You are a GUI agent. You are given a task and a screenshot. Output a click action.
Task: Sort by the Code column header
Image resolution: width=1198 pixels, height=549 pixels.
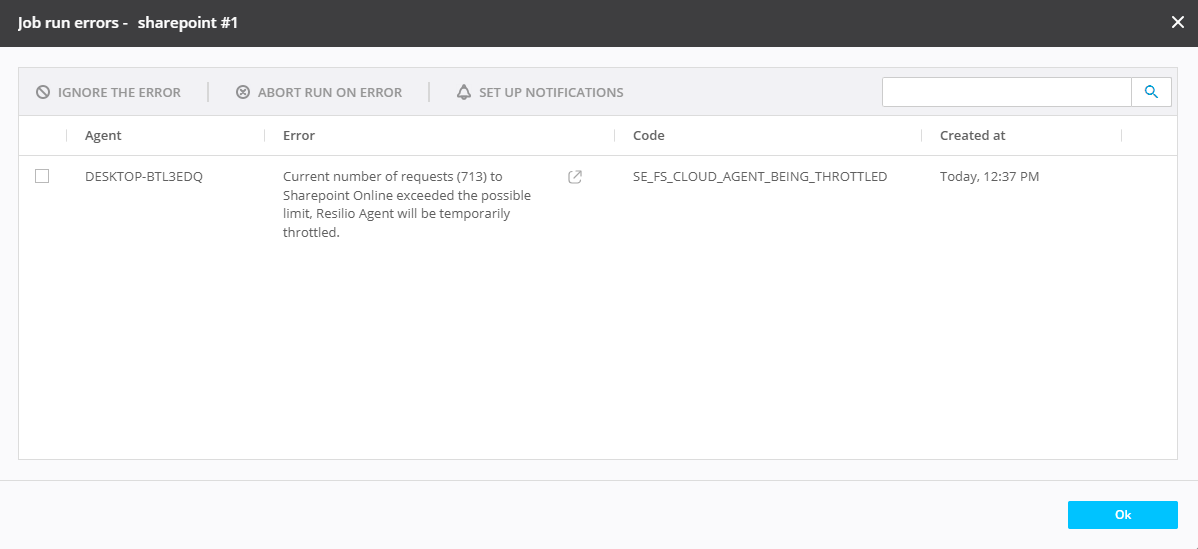[648, 135]
